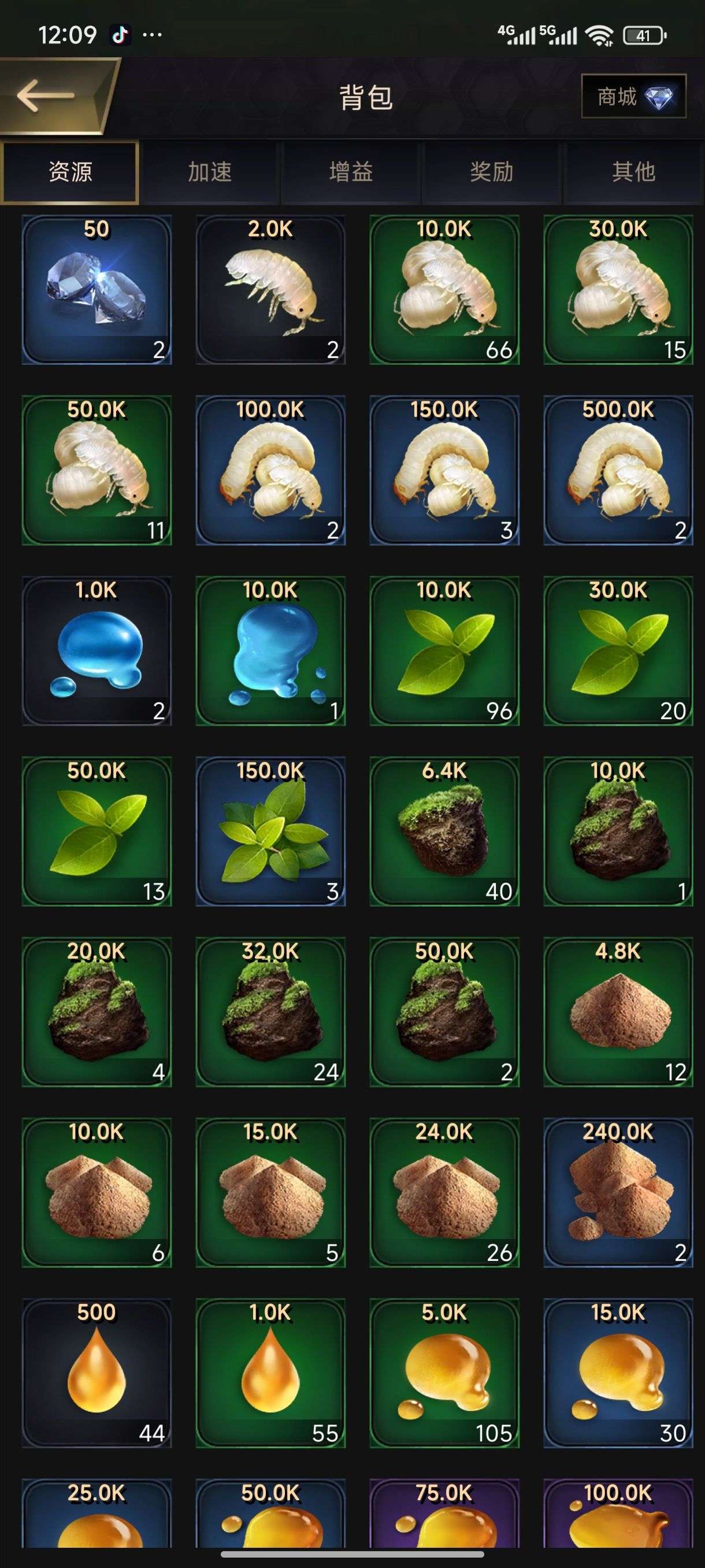The image size is (705, 1568).
Task: Choose the 5.0K honey item with 105
Action: pyautogui.click(x=444, y=1373)
